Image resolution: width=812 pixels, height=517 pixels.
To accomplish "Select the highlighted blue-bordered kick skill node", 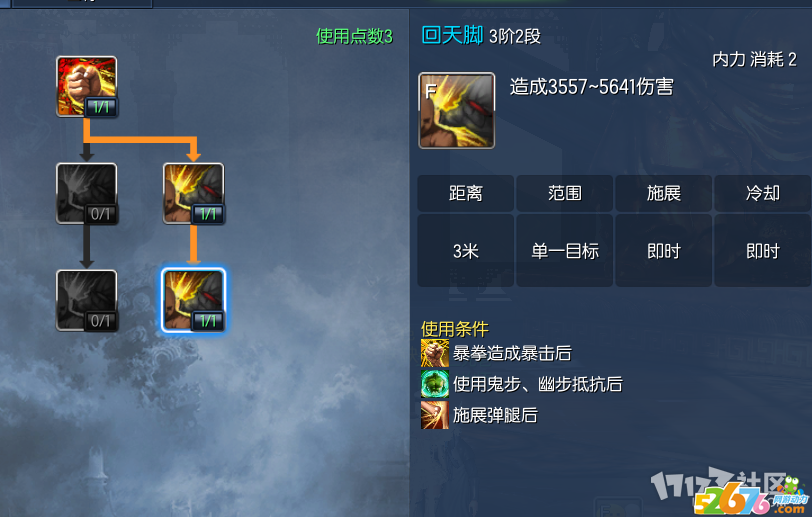I will tap(194, 300).
